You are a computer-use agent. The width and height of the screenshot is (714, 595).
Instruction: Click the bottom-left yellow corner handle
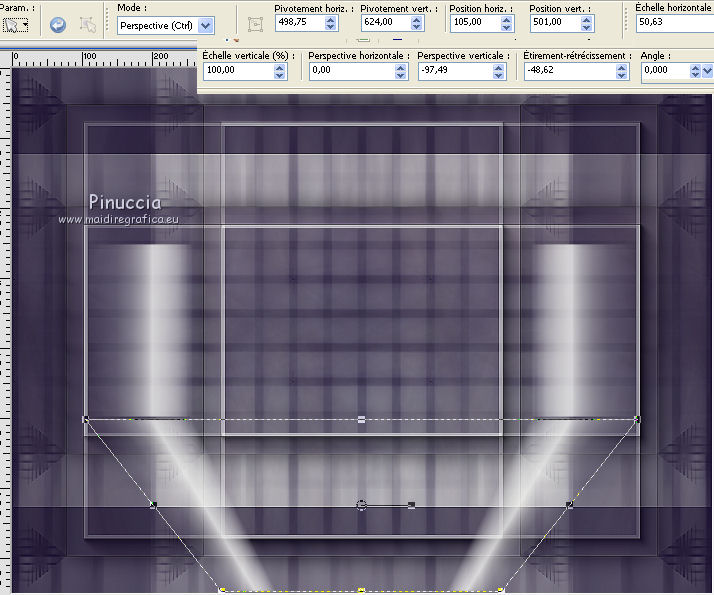point(222,590)
